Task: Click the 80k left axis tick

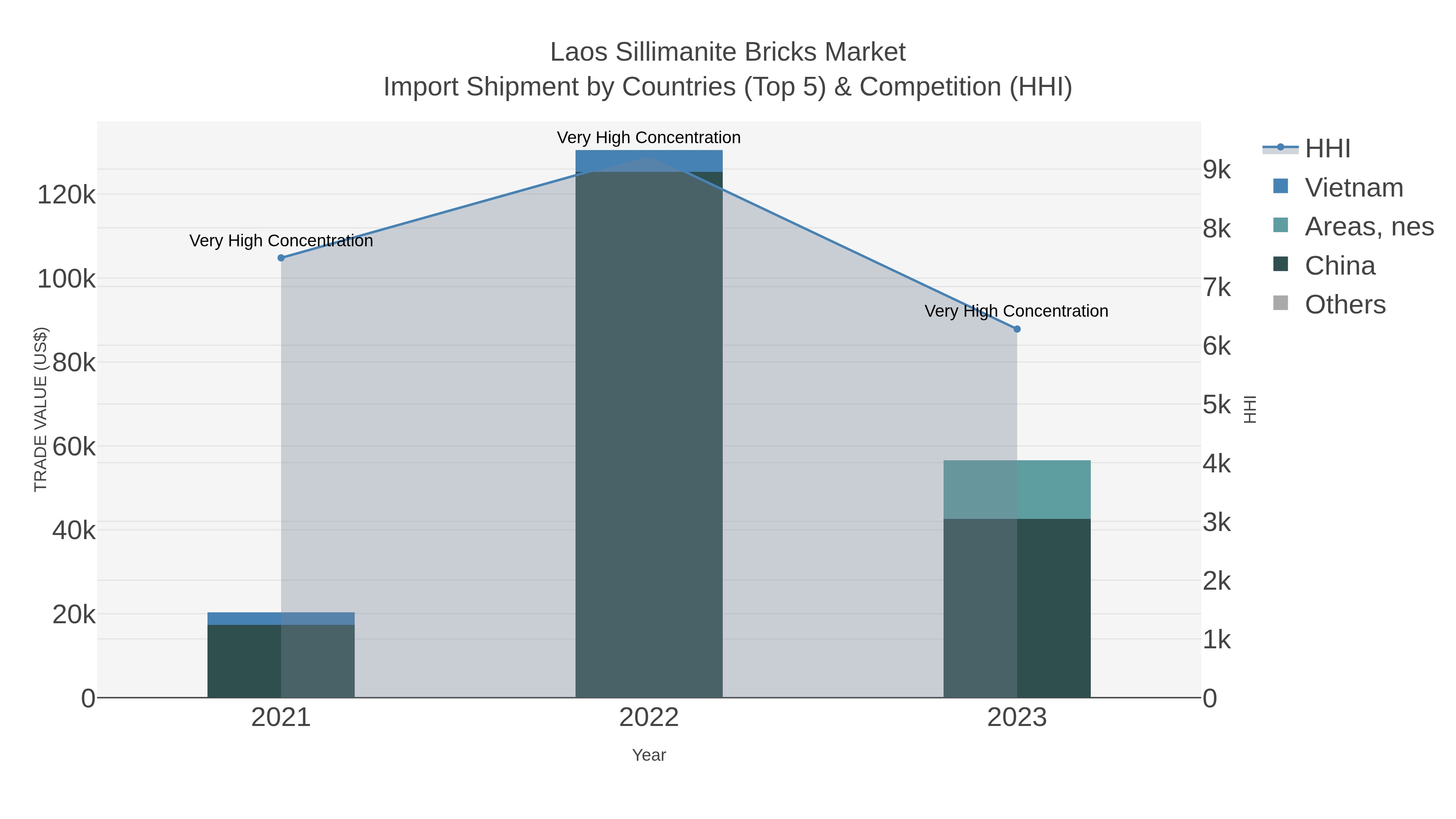Action: pyautogui.click(x=74, y=363)
